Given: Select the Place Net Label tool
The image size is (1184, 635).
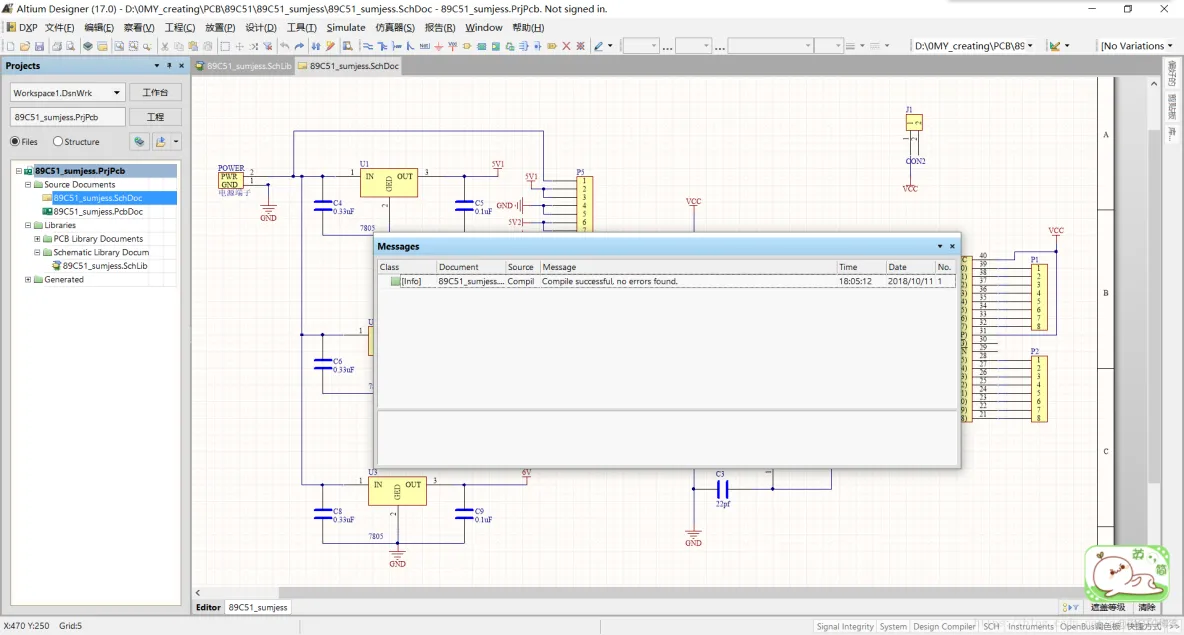Looking at the screenshot, I should point(424,46).
